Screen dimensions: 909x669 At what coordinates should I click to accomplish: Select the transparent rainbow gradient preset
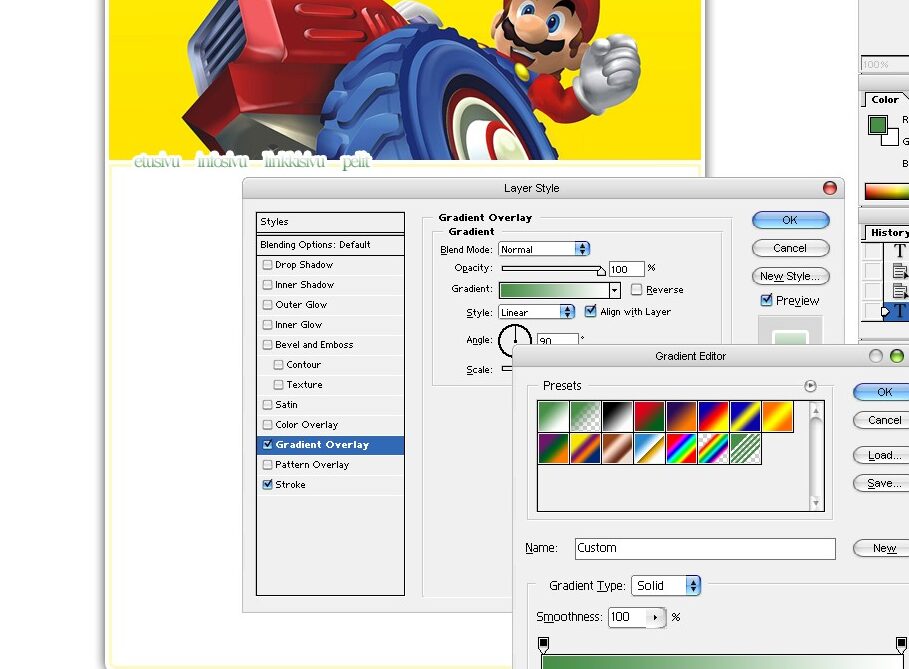tap(714, 449)
